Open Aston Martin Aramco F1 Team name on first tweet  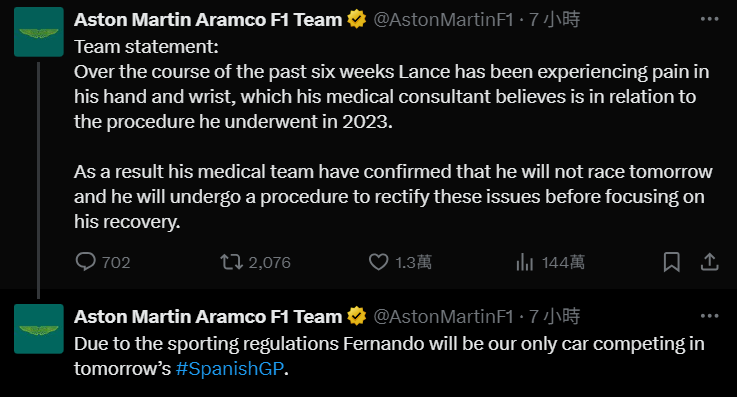point(208,20)
